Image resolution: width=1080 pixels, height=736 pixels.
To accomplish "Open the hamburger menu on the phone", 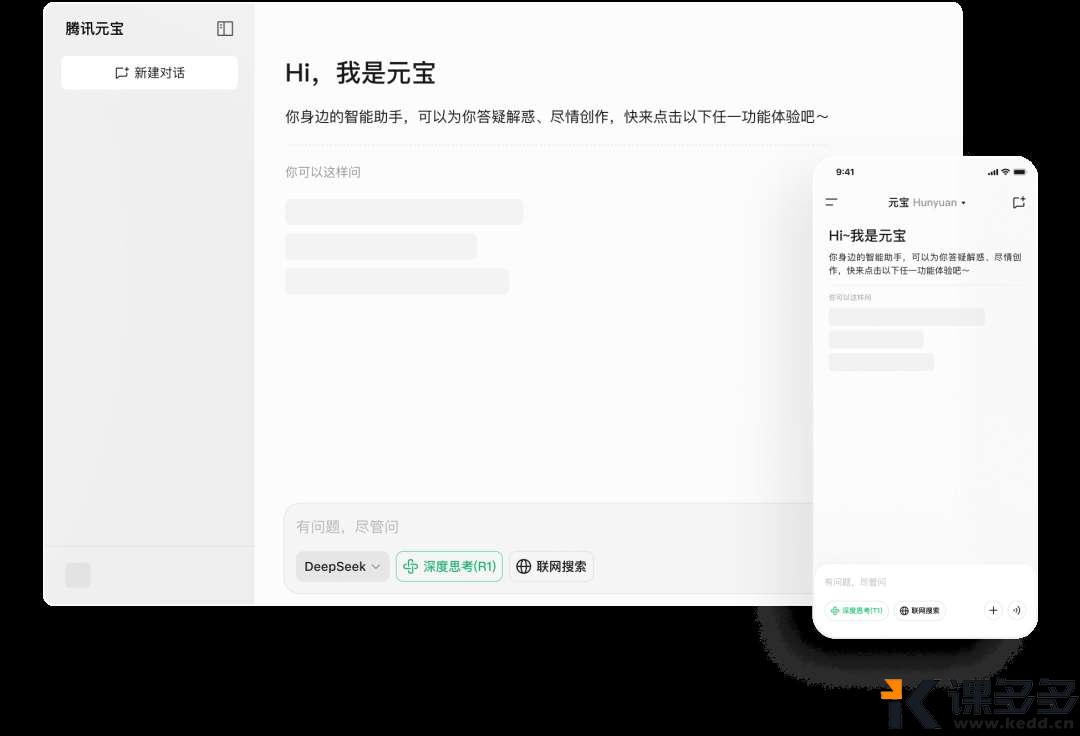I will [831, 203].
